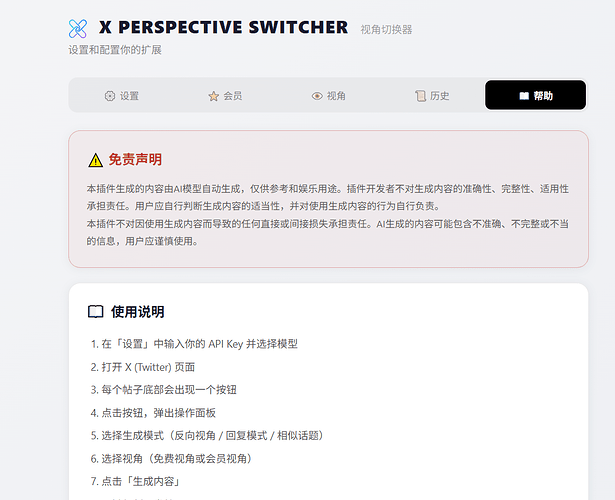The height and width of the screenshot is (500, 615).
Task: Click the X PERSPECTIVE SWITCHER title
Action: [223, 27]
